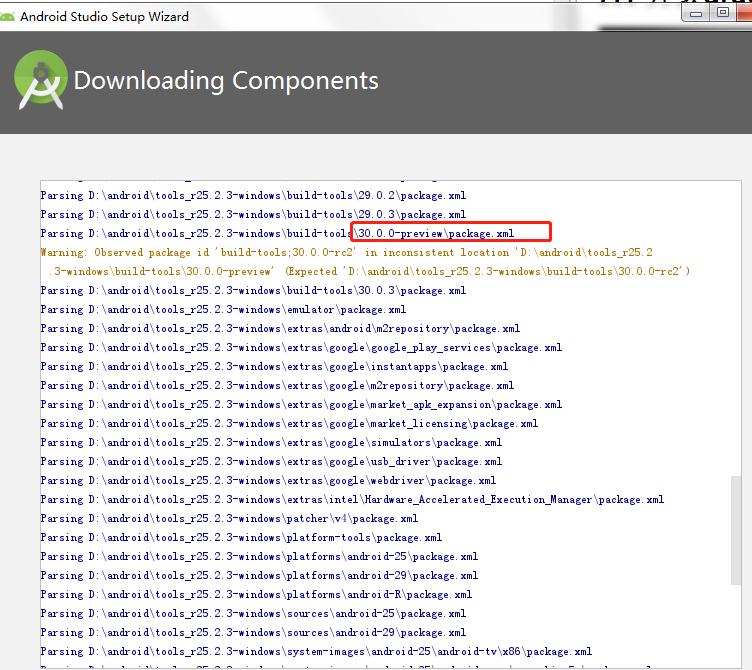Click the android-tv\x86 system-images log line
This screenshot has height=670, width=752.
pyautogui.click(x=315, y=652)
